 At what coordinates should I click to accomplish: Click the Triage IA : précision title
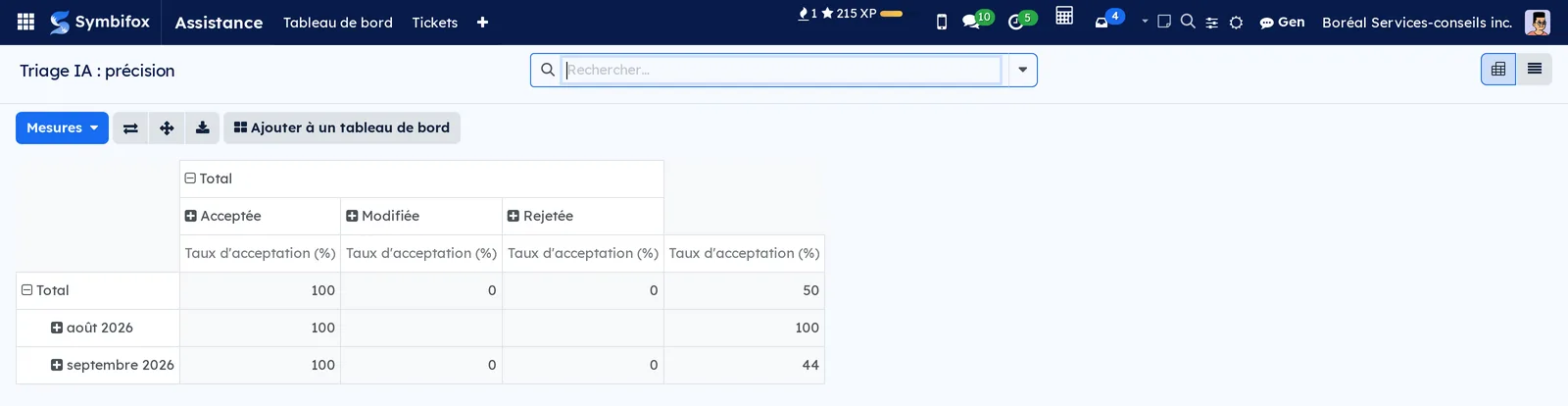click(97, 71)
